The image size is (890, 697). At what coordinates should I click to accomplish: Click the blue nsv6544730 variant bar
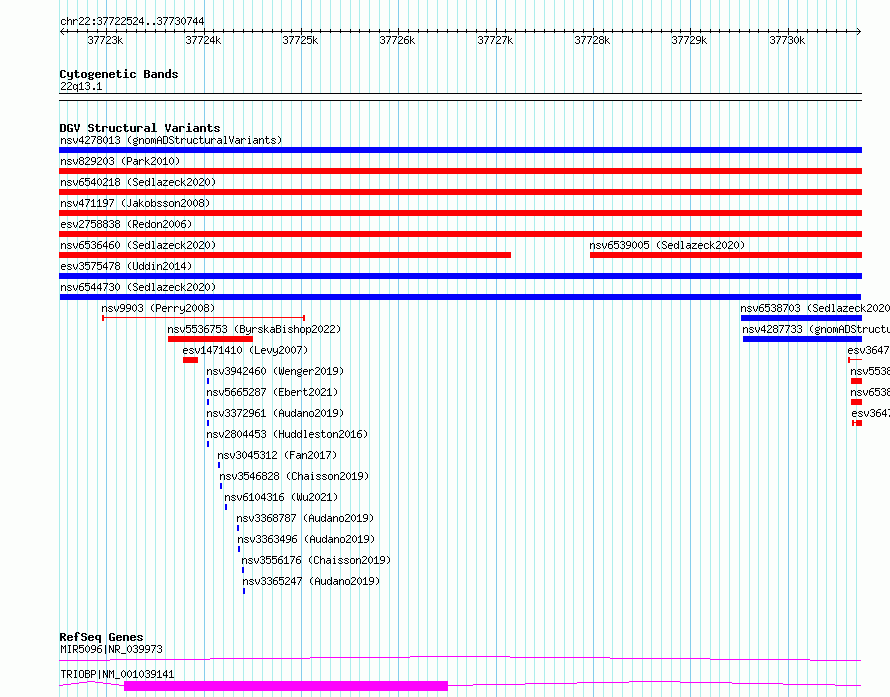460,297
